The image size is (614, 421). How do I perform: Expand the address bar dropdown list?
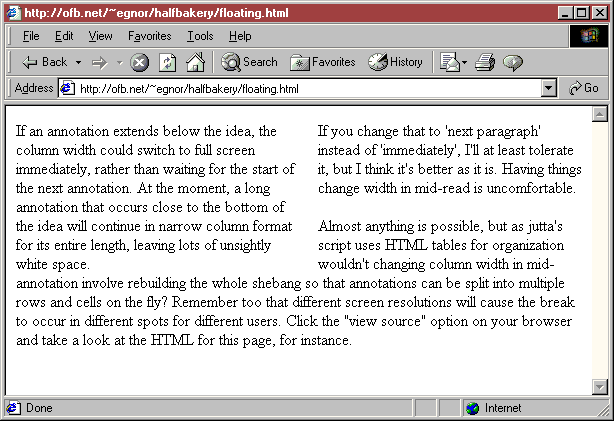tap(549, 89)
